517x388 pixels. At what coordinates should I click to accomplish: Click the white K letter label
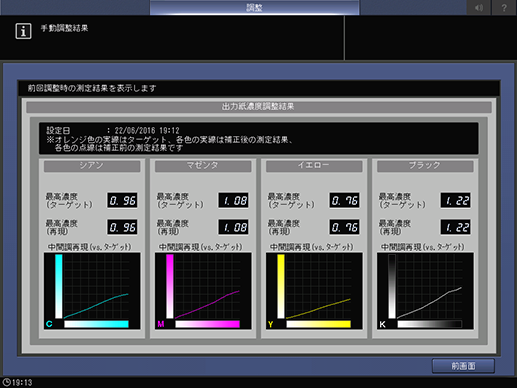tap(382, 324)
